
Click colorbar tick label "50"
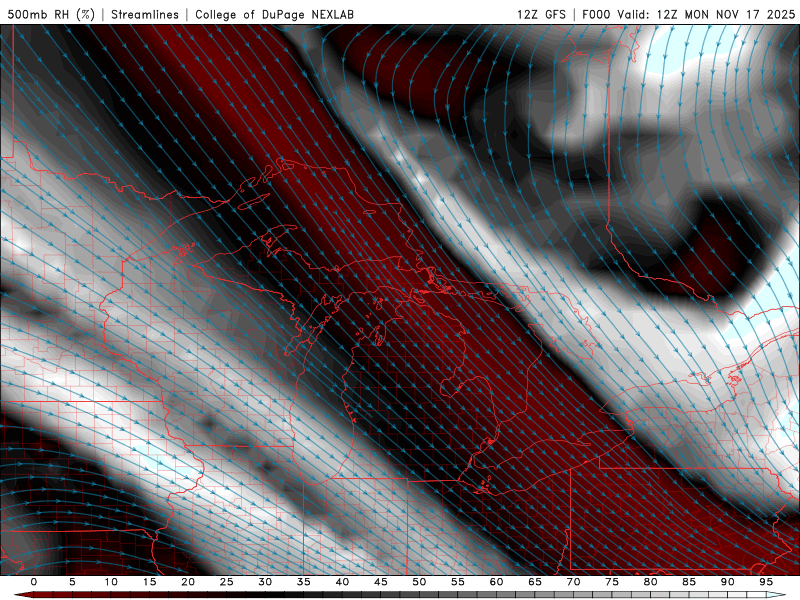tap(419, 582)
